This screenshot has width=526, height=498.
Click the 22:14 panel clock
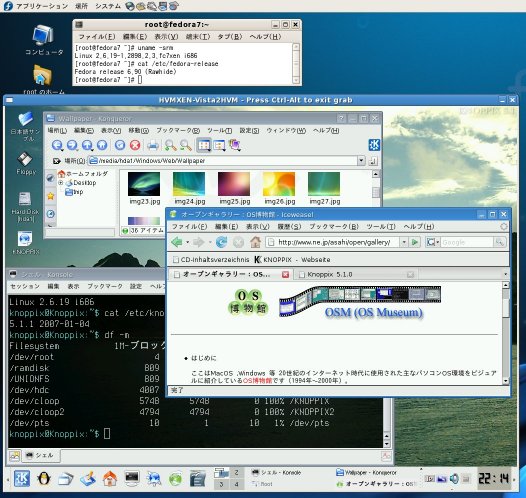point(493,479)
